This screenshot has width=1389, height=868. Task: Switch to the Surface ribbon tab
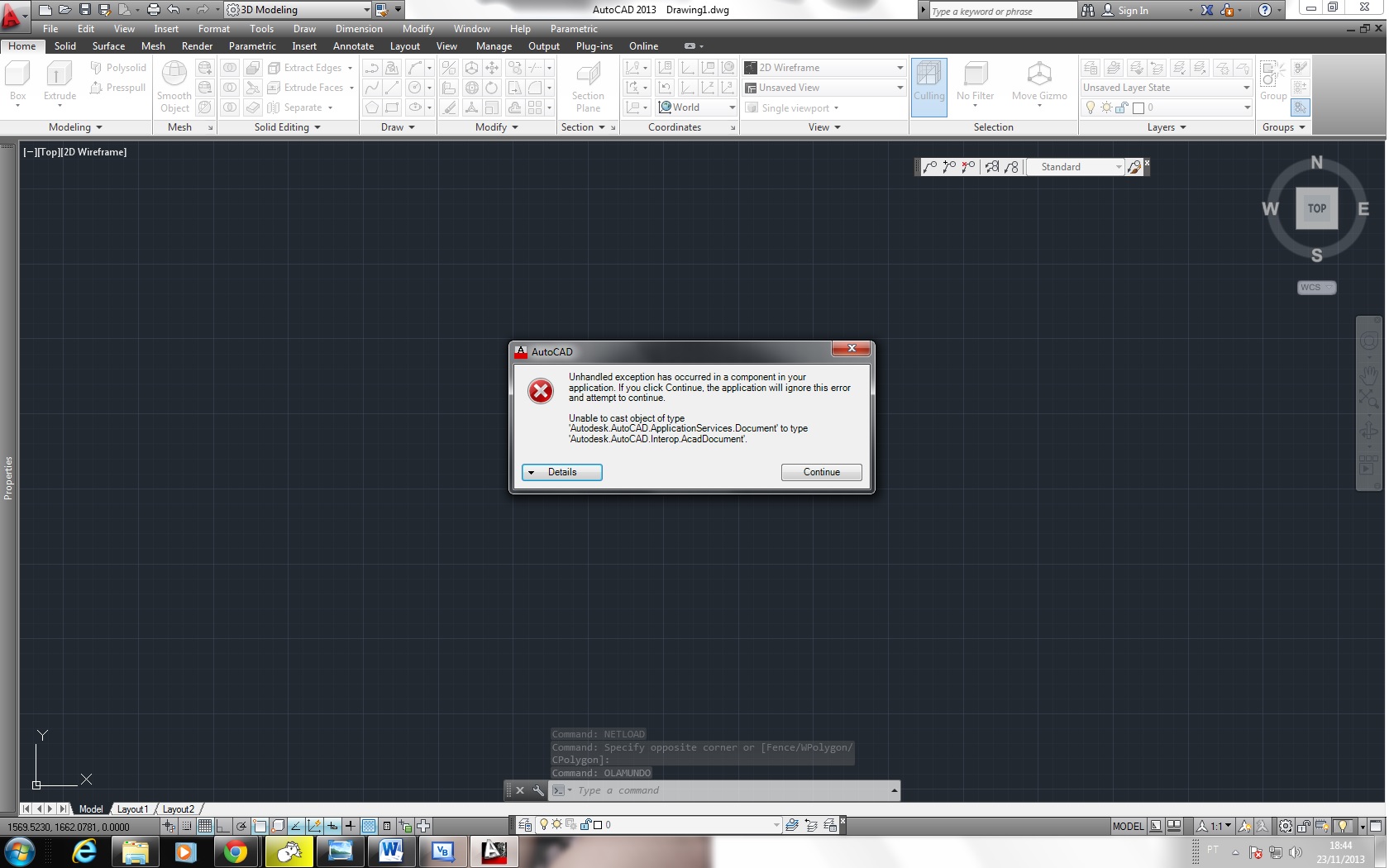[x=108, y=46]
